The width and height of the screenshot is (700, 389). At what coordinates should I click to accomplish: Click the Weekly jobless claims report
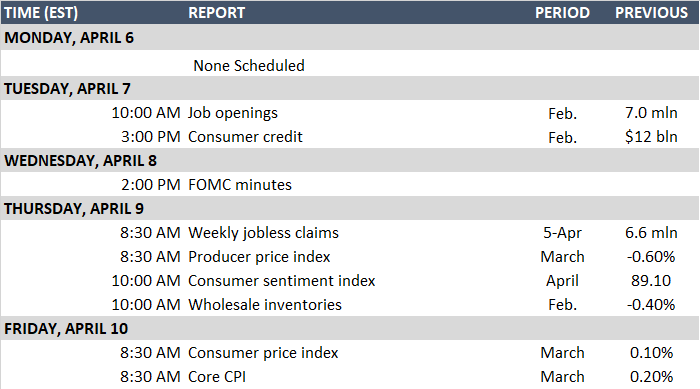pos(263,233)
